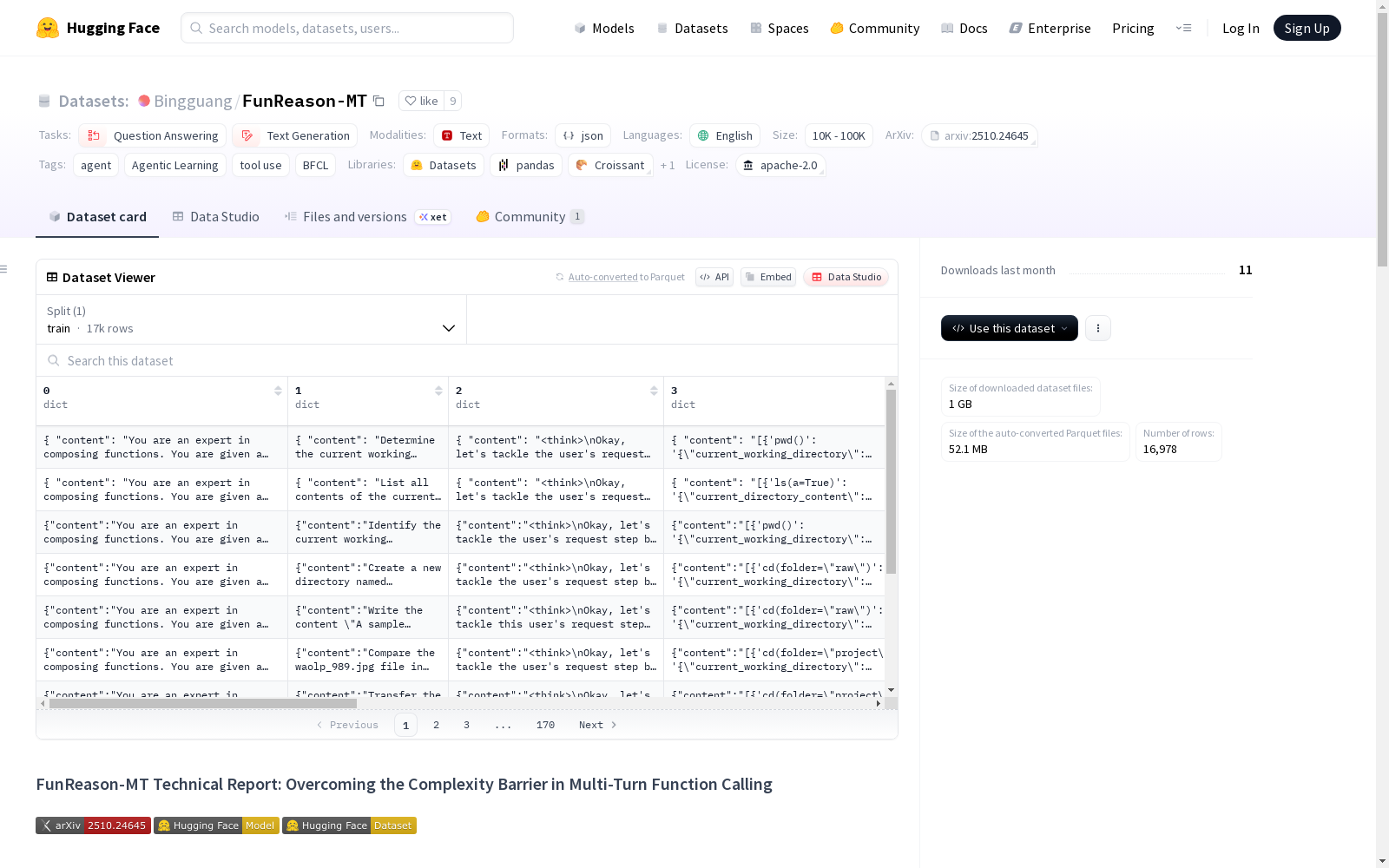This screenshot has height=868, width=1389.
Task: Select the Text modality tag
Action: [461, 135]
